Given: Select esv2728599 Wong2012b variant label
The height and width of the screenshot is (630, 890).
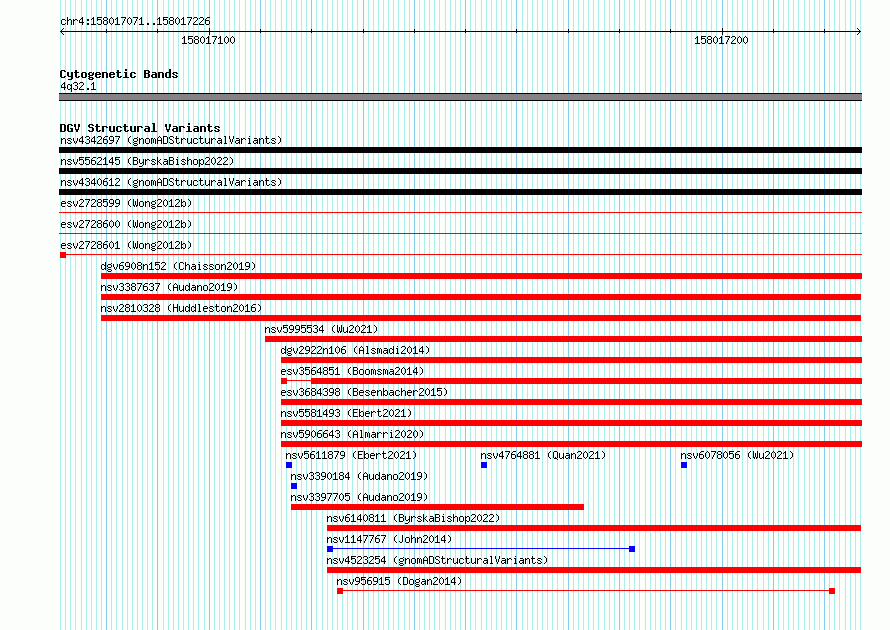Looking at the screenshot, I should pos(126,203).
